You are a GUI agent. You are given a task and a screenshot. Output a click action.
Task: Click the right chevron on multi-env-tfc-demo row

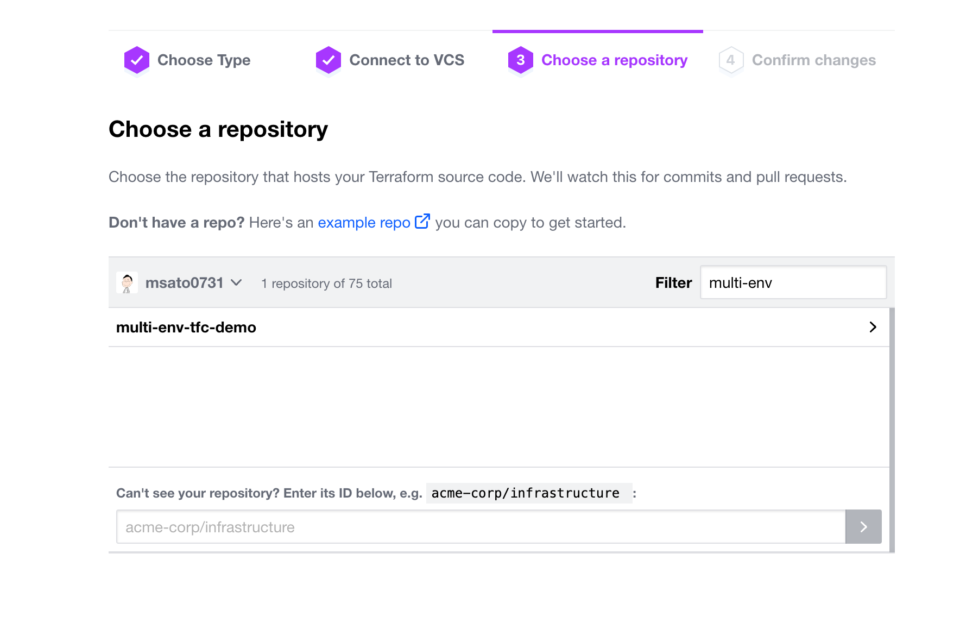click(x=872, y=327)
